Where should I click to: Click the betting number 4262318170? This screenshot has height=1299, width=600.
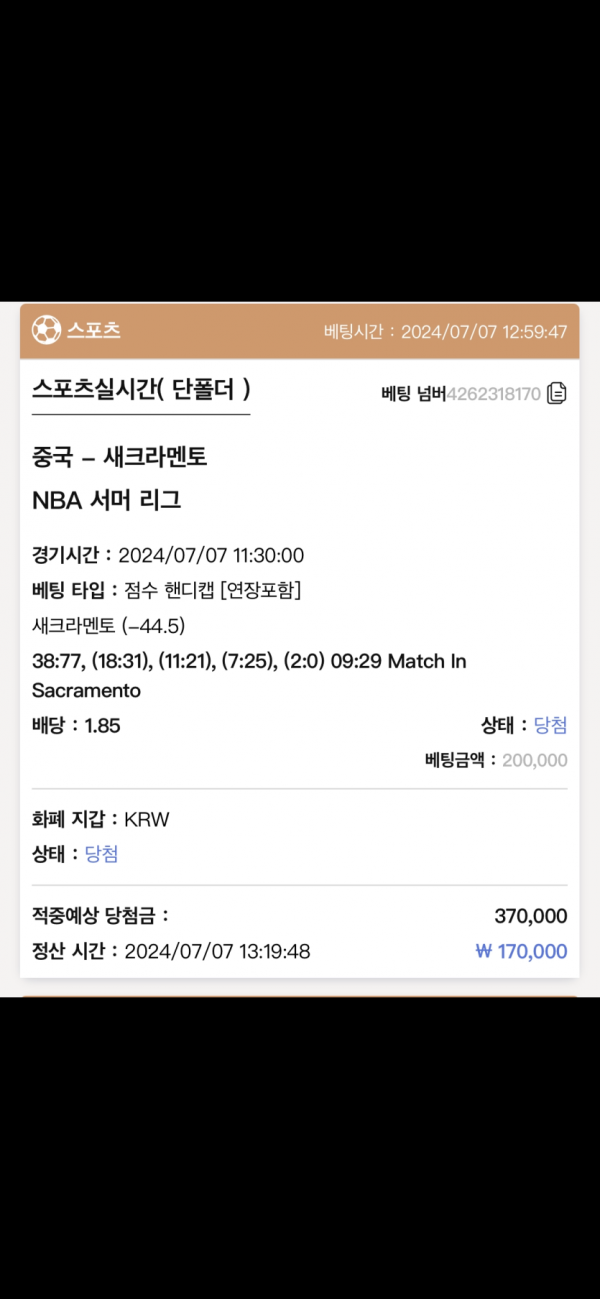pos(493,394)
